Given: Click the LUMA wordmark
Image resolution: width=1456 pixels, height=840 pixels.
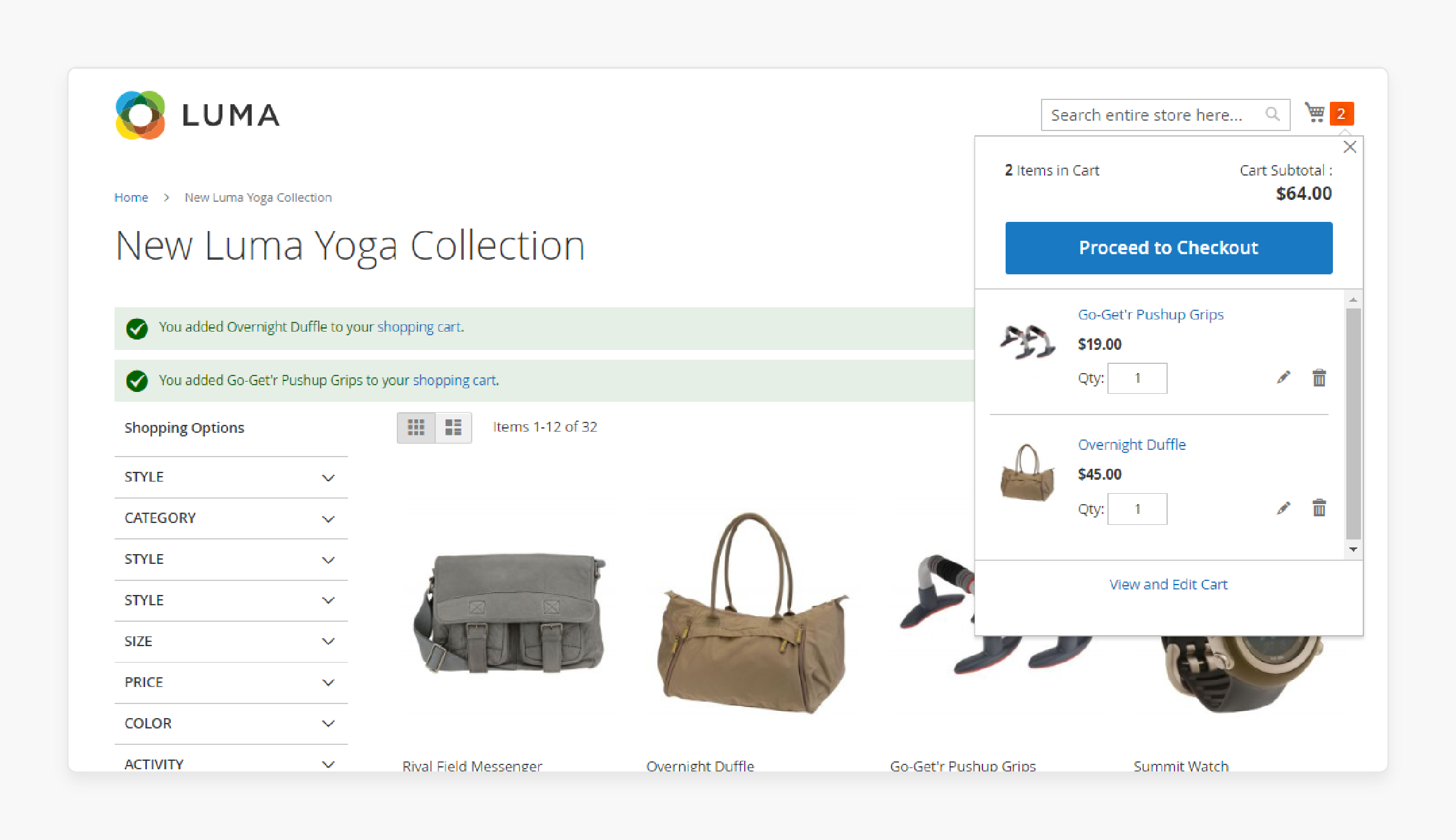Looking at the screenshot, I should 231,115.
